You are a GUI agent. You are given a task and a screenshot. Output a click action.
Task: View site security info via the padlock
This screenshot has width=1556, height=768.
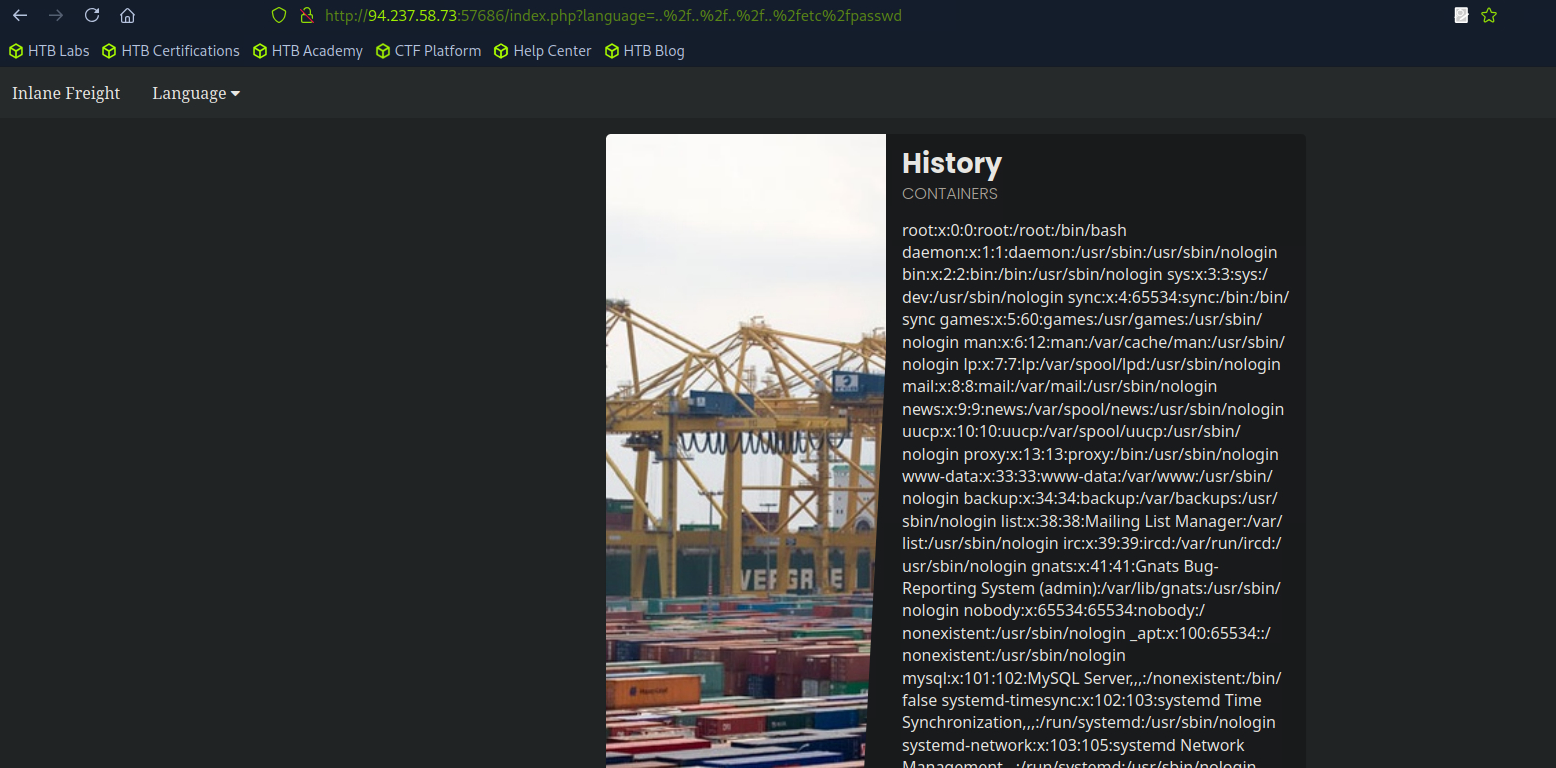click(307, 15)
